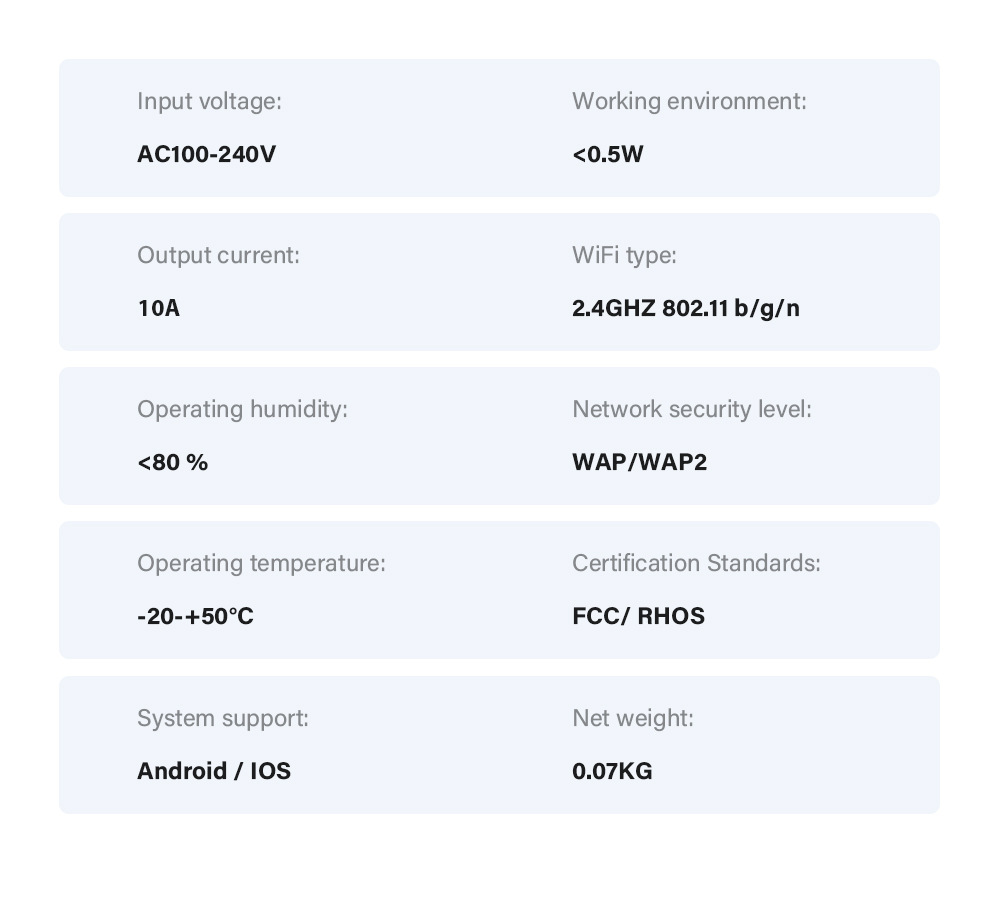Select the 0.07KG weight value
The image size is (1000, 915).
tap(612, 771)
